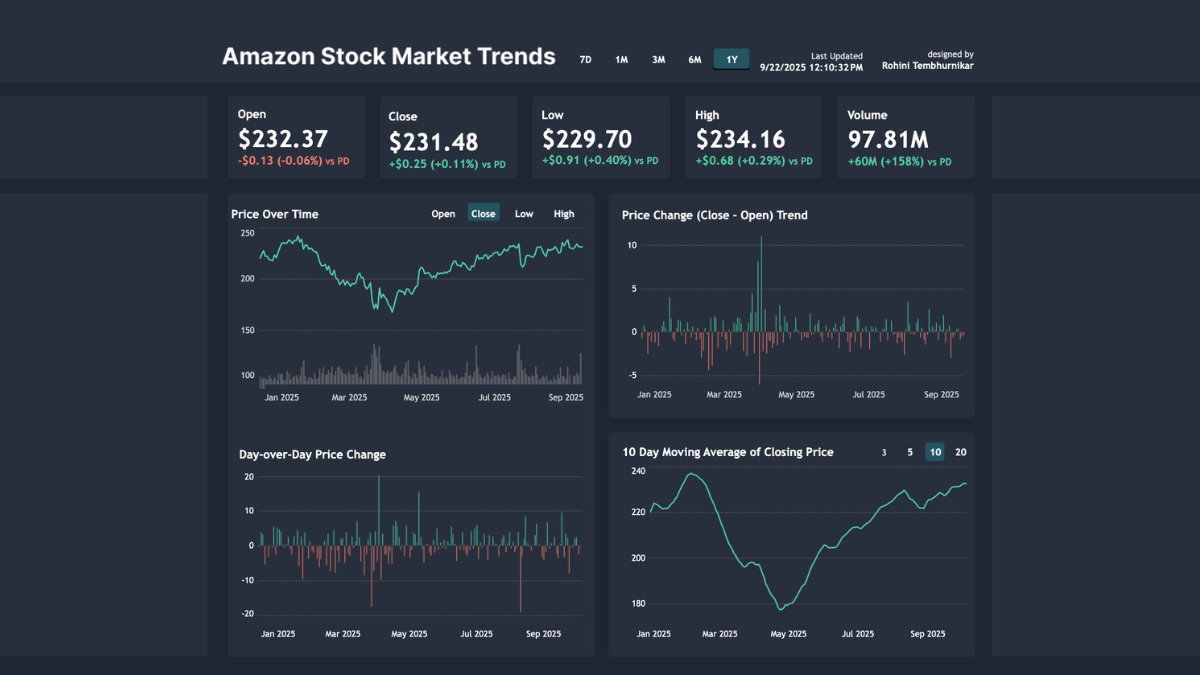
Task: Switch to the 20-day moving average
Action: coord(960,452)
